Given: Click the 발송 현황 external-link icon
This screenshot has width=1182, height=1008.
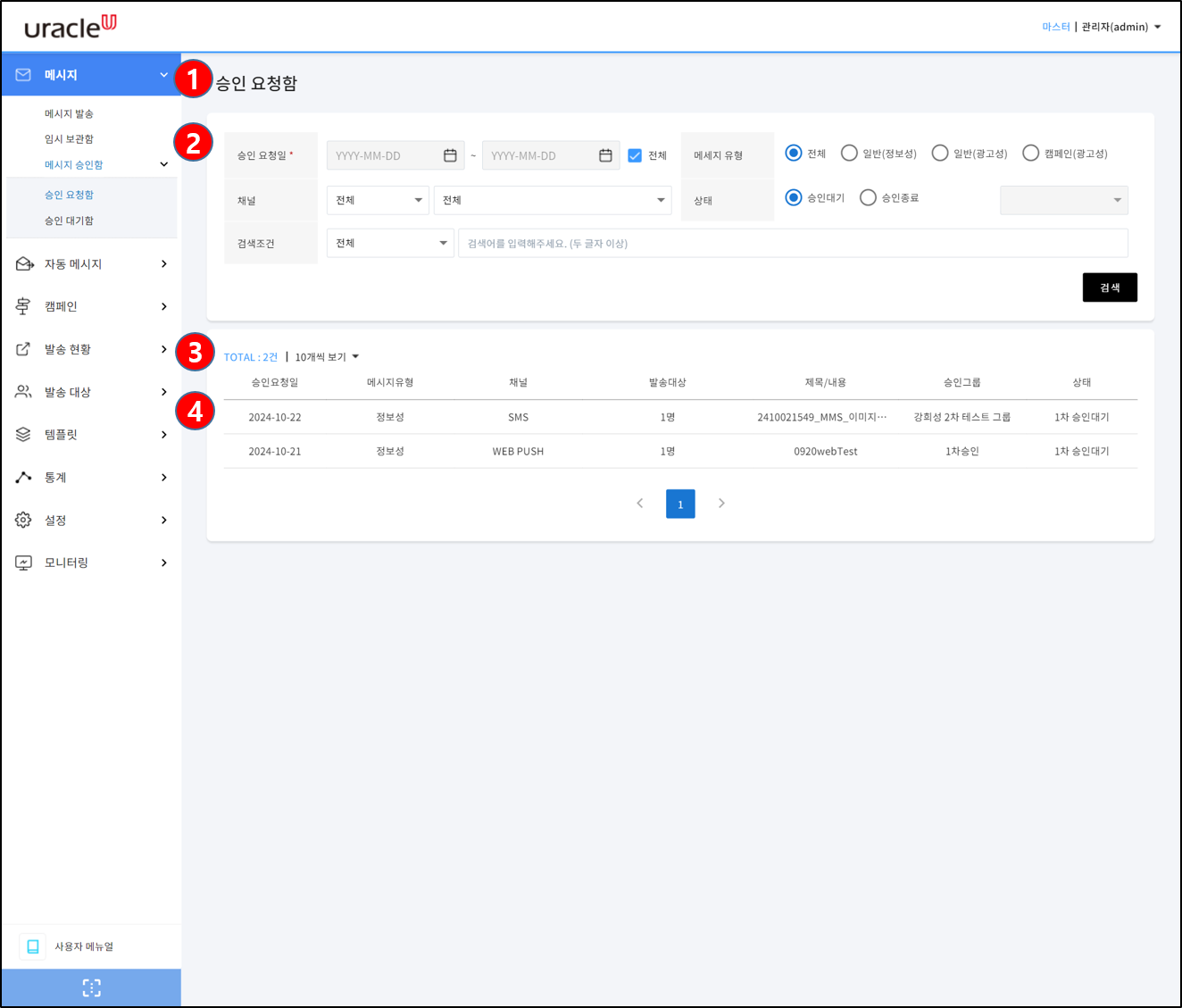Looking at the screenshot, I should pos(23,349).
